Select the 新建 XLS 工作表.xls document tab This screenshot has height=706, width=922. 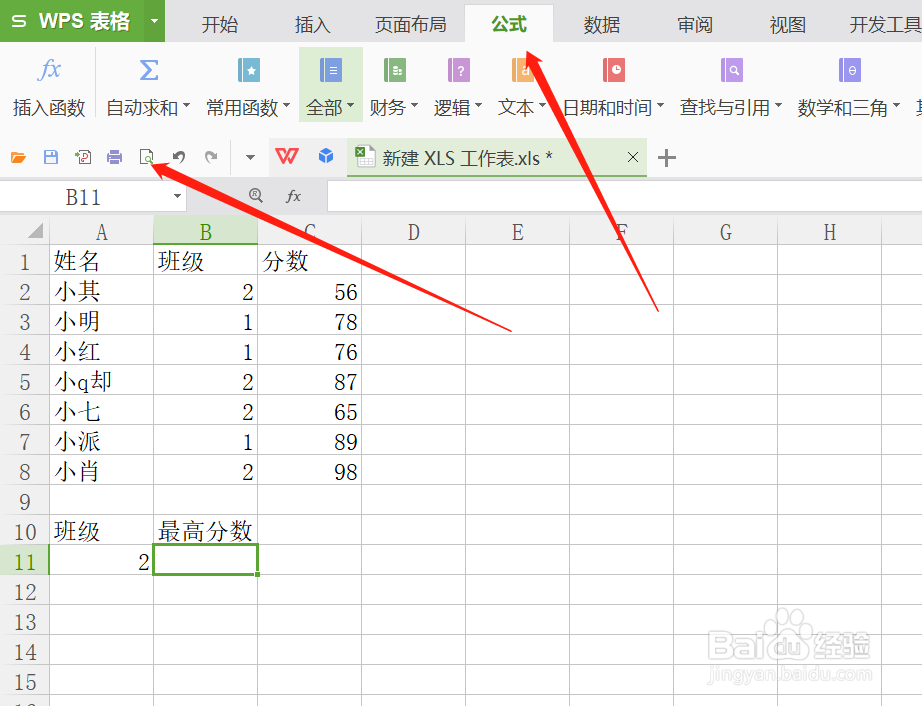tap(497, 157)
